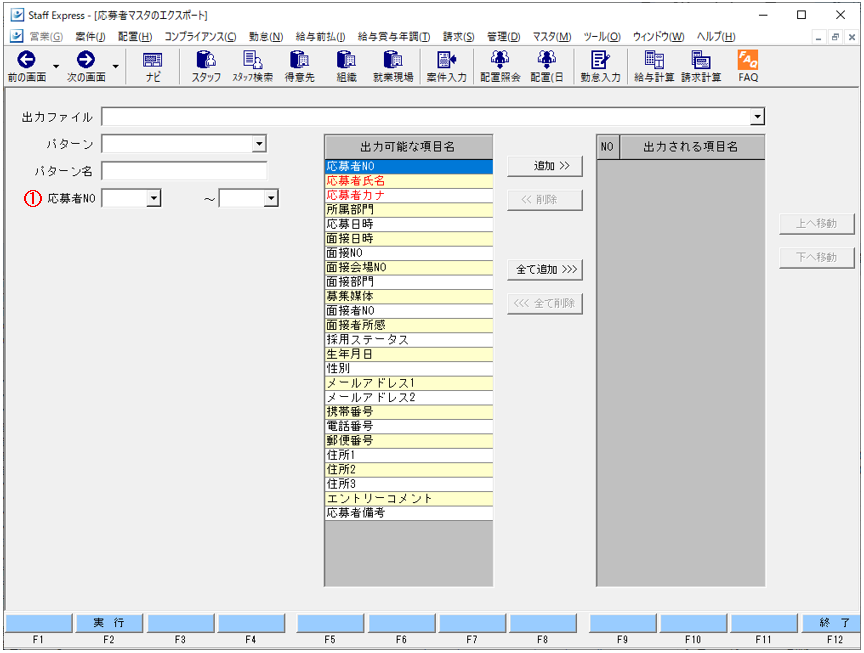Expand the 次の画面 history dropdown arrow
The width and height of the screenshot is (864, 653).
click(115, 67)
